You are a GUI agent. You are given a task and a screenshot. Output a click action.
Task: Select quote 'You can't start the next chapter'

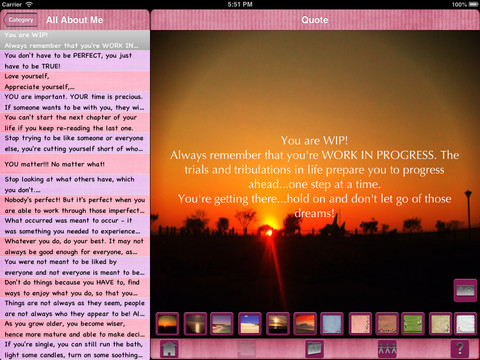(75, 123)
